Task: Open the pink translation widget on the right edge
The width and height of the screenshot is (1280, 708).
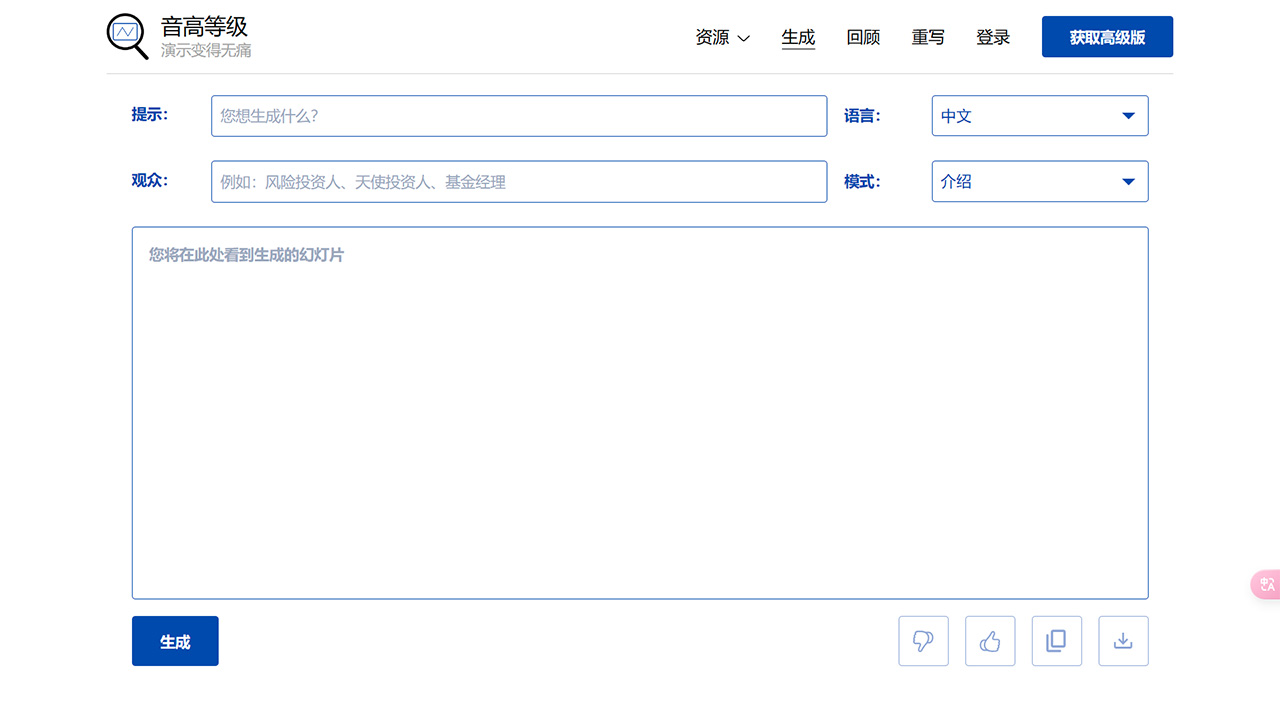Action: tap(1266, 584)
